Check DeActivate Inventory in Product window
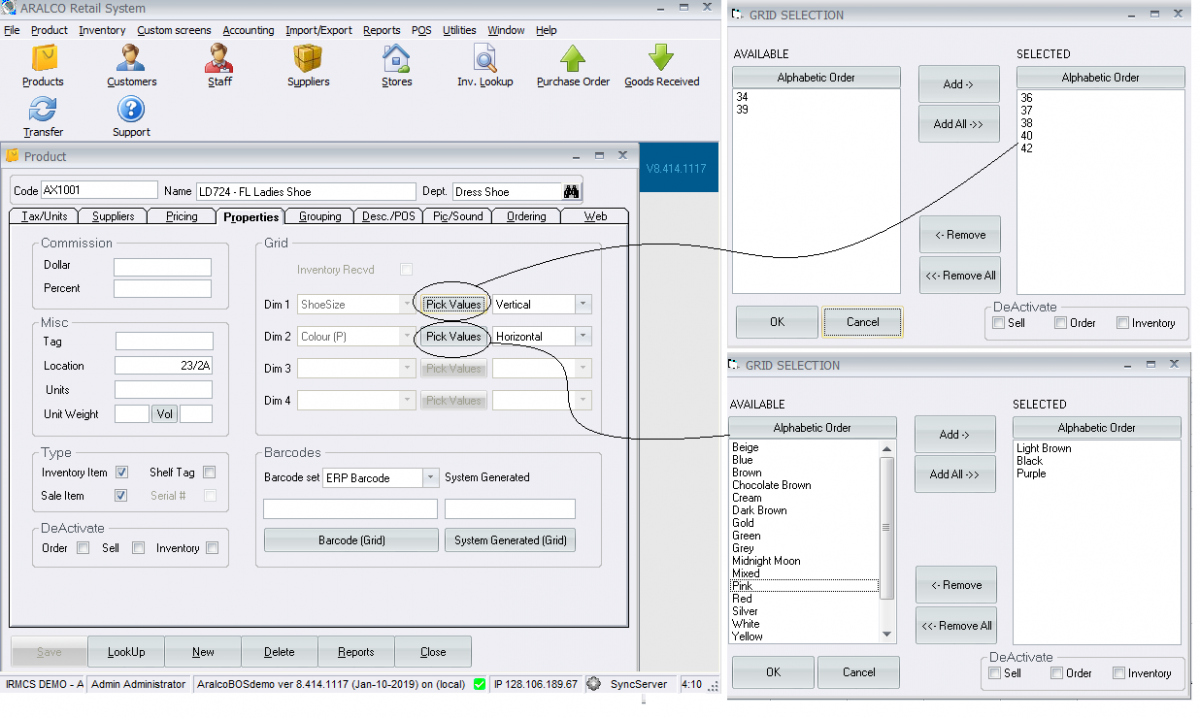Screen dimensions: 1200x718 coord(212,548)
